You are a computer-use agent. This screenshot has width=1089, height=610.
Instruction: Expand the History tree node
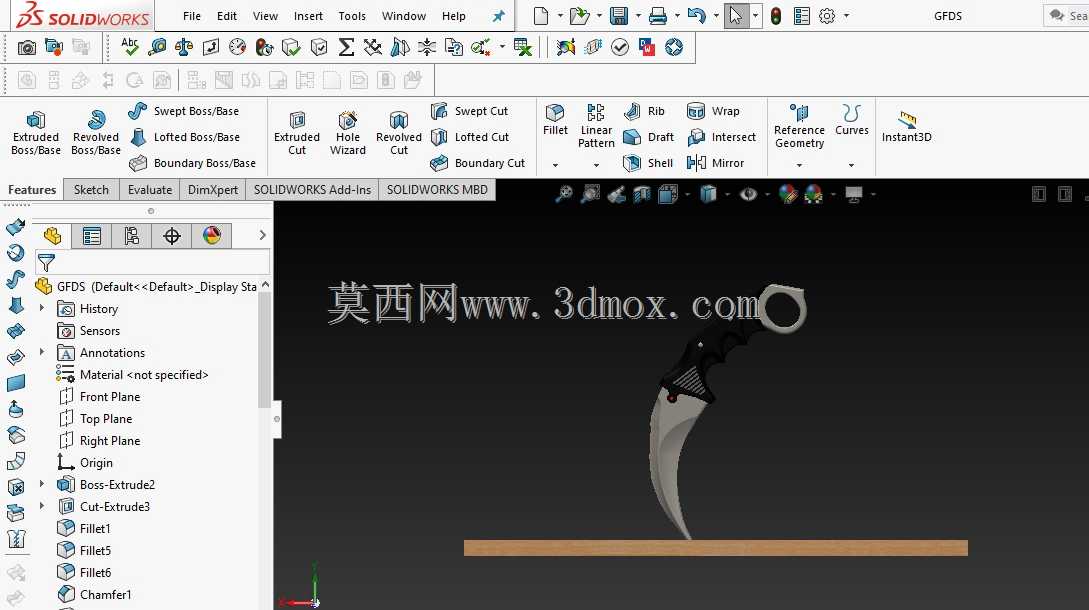click(42, 308)
